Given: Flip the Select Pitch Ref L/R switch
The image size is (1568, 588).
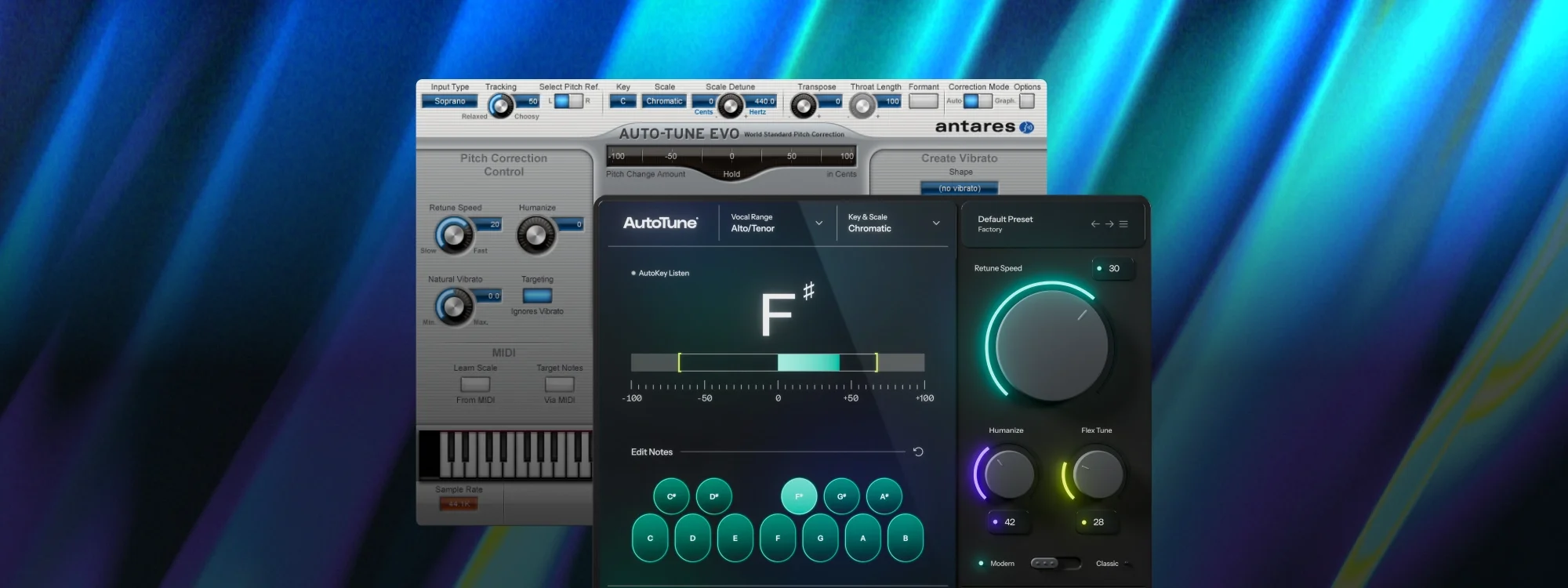Looking at the screenshot, I should pyautogui.click(x=568, y=101).
